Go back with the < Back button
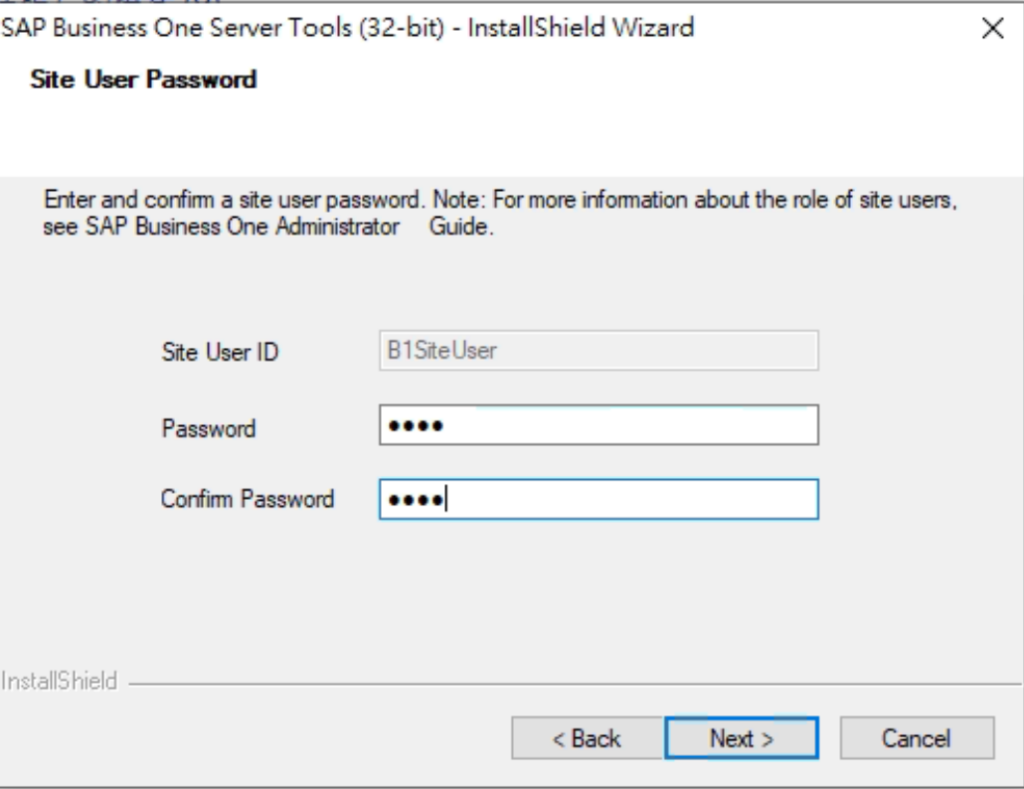 (x=587, y=738)
